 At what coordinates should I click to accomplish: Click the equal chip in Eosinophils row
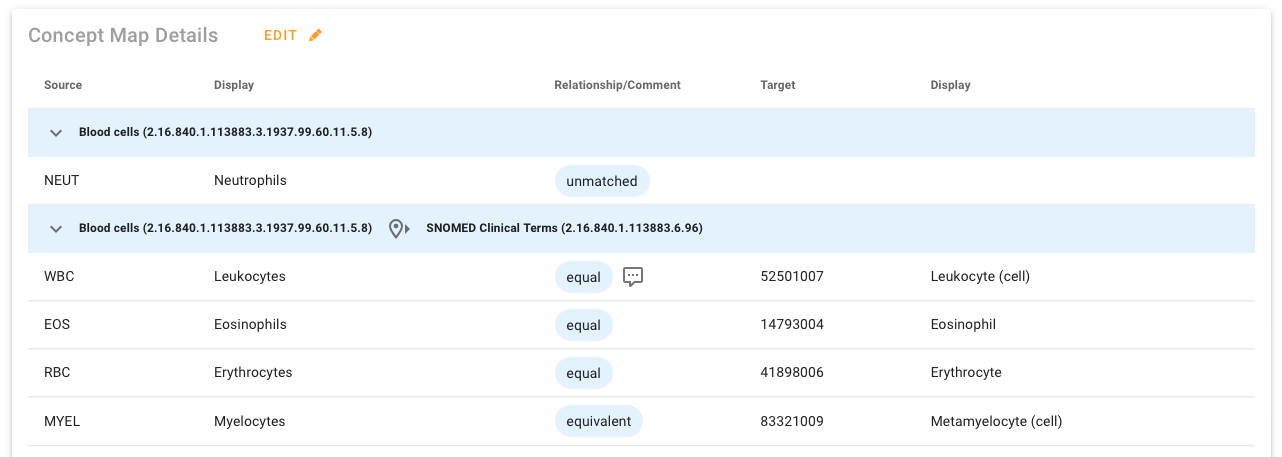tap(583, 325)
